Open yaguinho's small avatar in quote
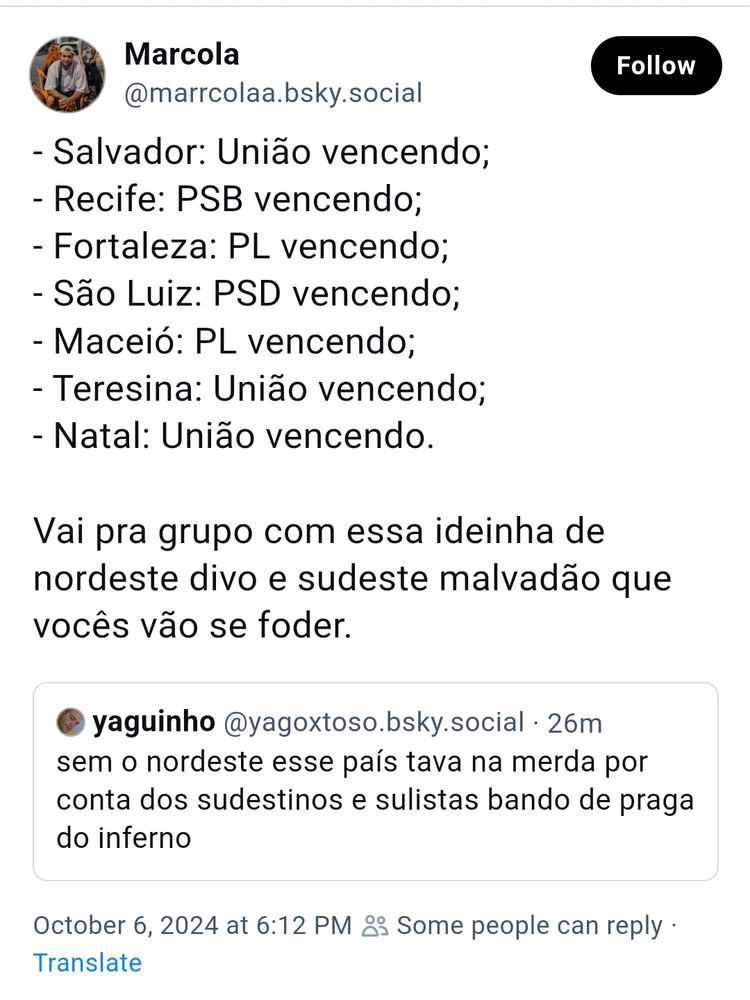Viewport: 750px width, 1000px height. (x=71, y=723)
